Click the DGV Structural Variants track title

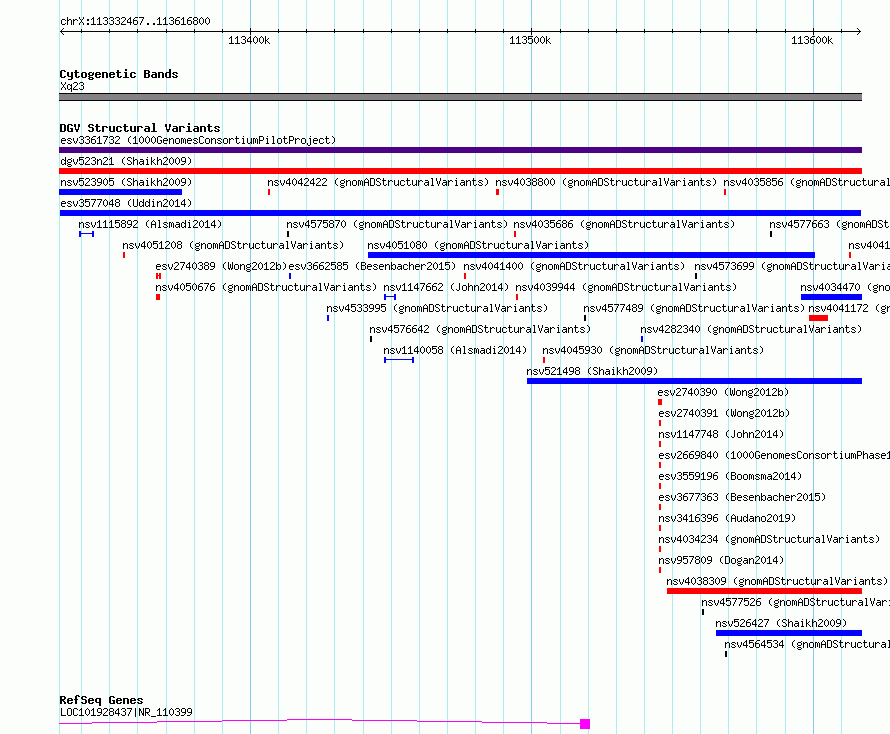tap(140, 128)
